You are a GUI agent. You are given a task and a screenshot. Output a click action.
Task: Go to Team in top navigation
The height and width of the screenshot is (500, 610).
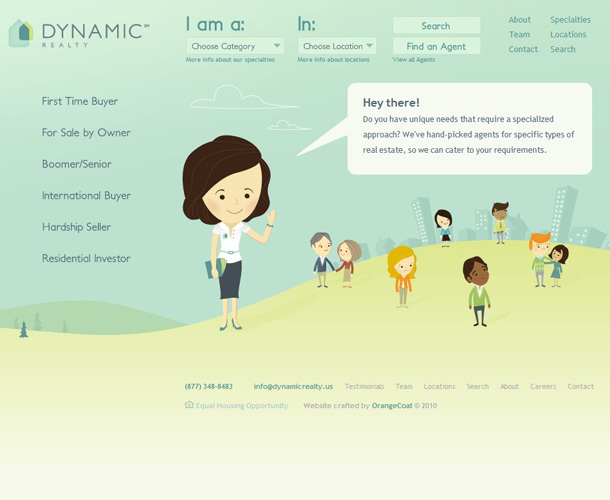point(520,35)
